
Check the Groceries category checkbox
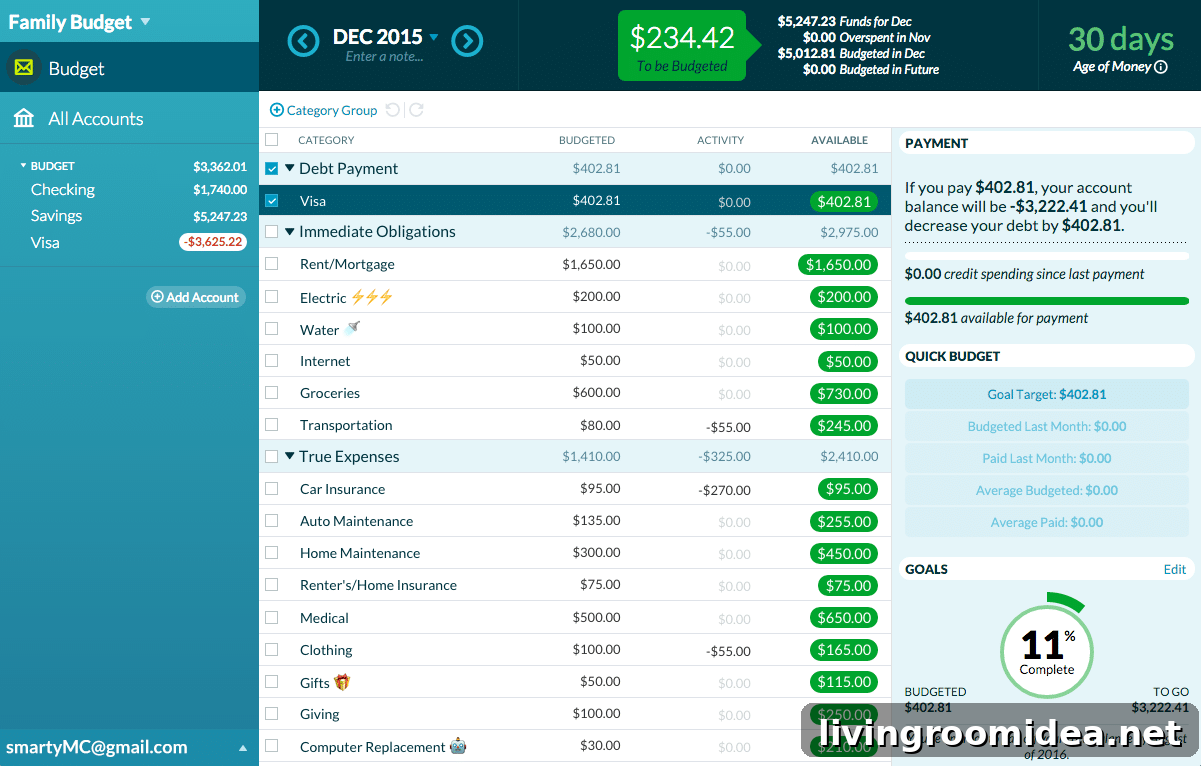(x=272, y=393)
